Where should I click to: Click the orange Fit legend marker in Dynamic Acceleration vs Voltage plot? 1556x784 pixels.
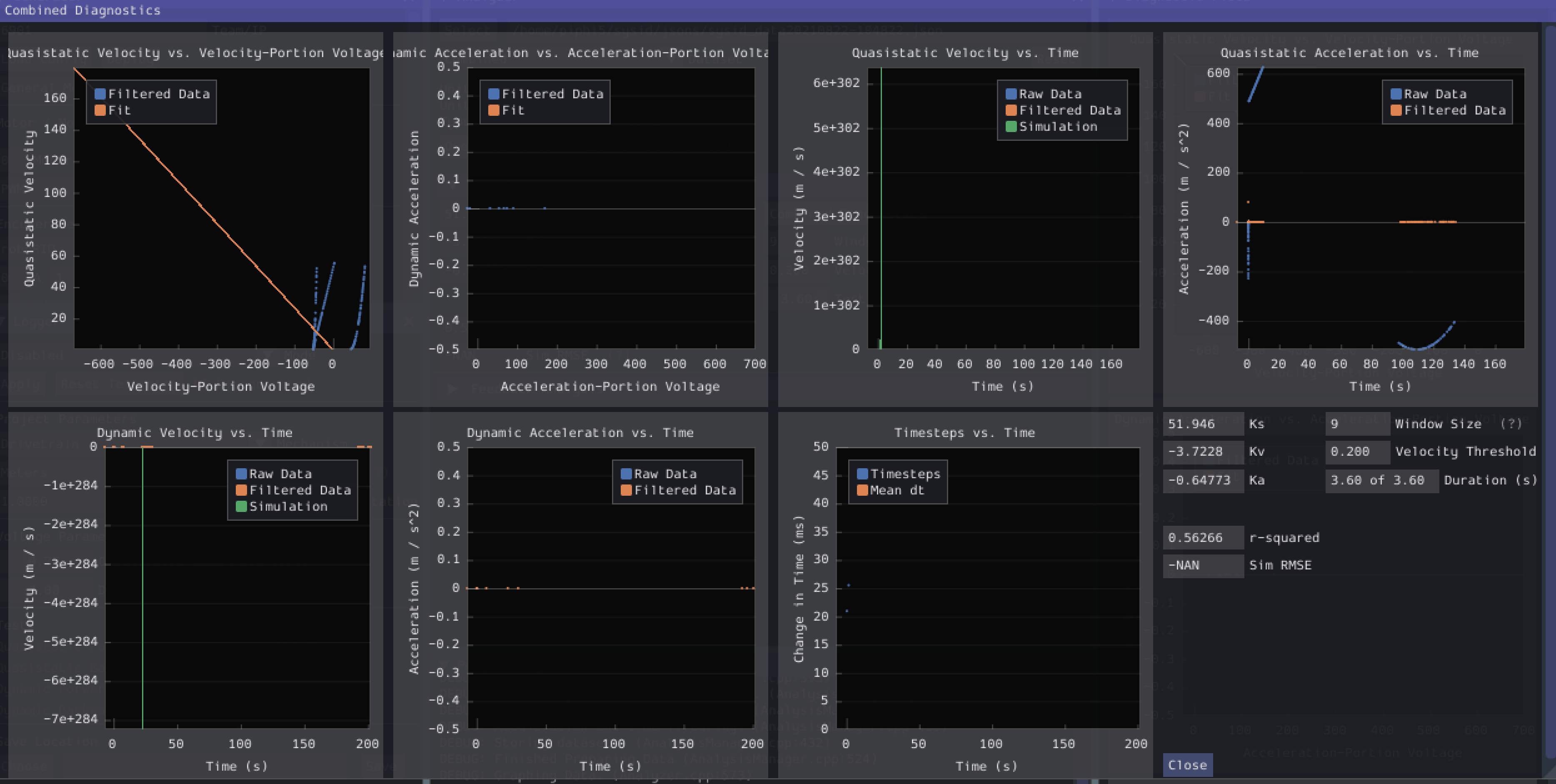[x=494, y=110]
